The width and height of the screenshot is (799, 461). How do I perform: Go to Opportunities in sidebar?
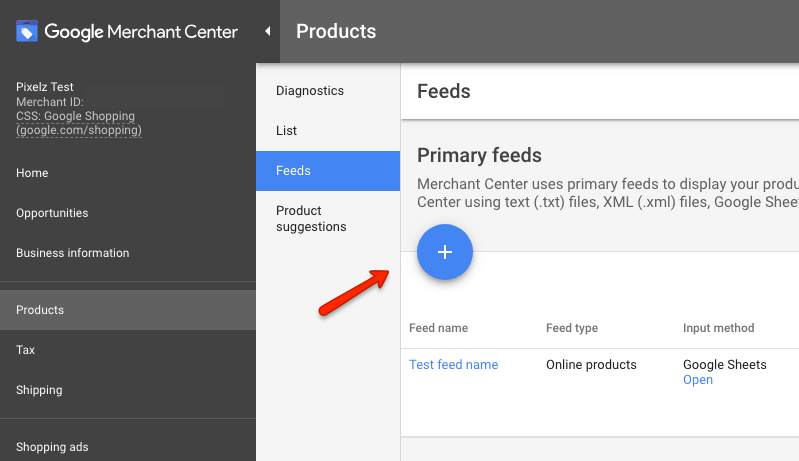(x=52, y=213)
